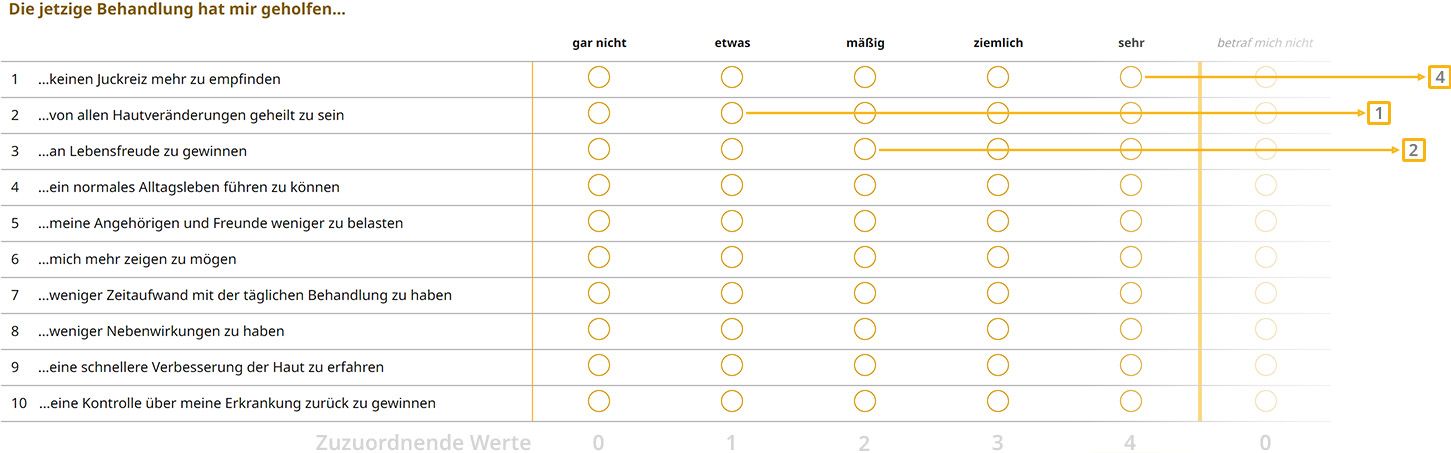
Task: Click the 'betraf mich nicht' column header
Action: [x=1265, y=43]
